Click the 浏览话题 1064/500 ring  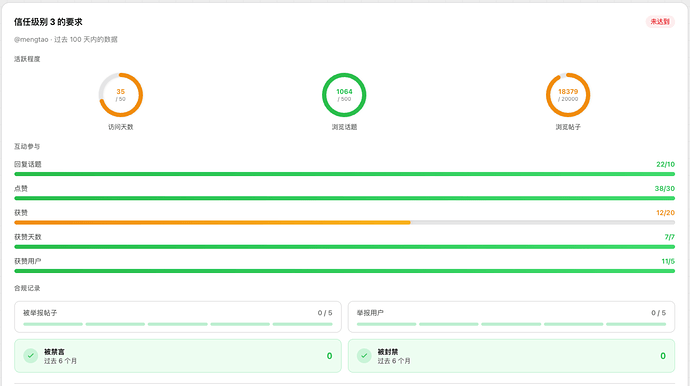[x=344, y=95]
